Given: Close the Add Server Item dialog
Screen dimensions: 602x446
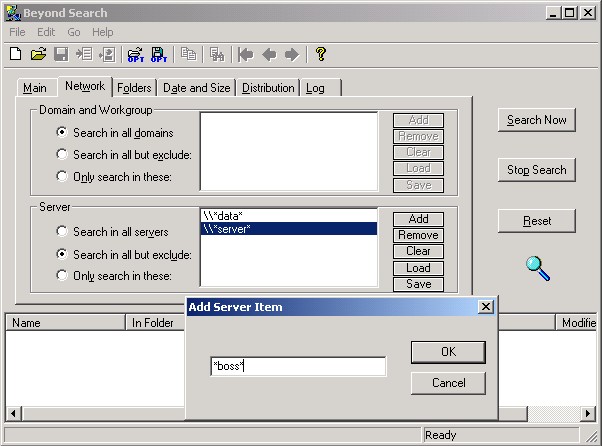Looking at the screenshot, I should pyautogui.click(x=486, y=307).
